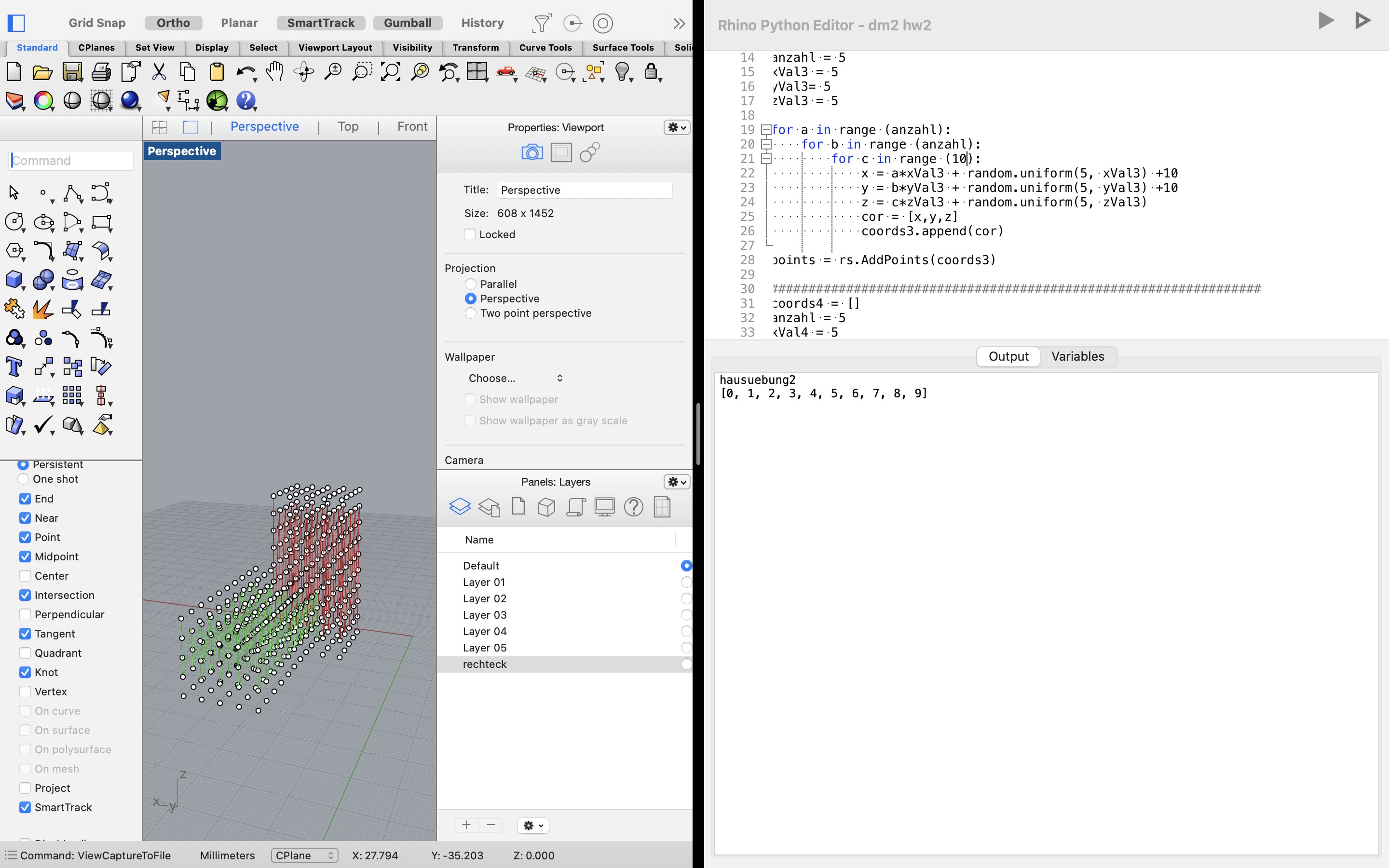Switch to the Curve Tools tab
Screen dimensions: 1389x868
[x=545, y=48]
